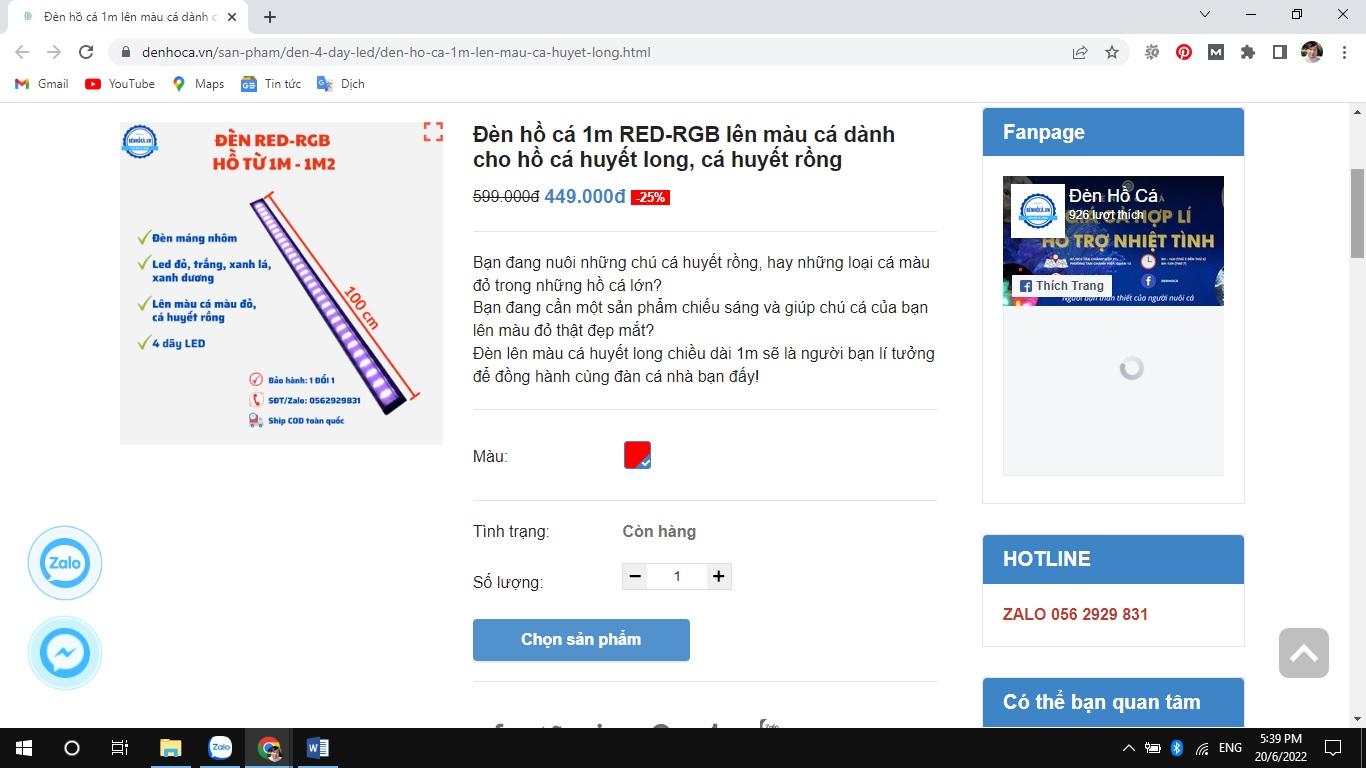Click the scroll-to-top arrow button
The width and height of the screenshot is (1366, 768).
click(1303, 653)
